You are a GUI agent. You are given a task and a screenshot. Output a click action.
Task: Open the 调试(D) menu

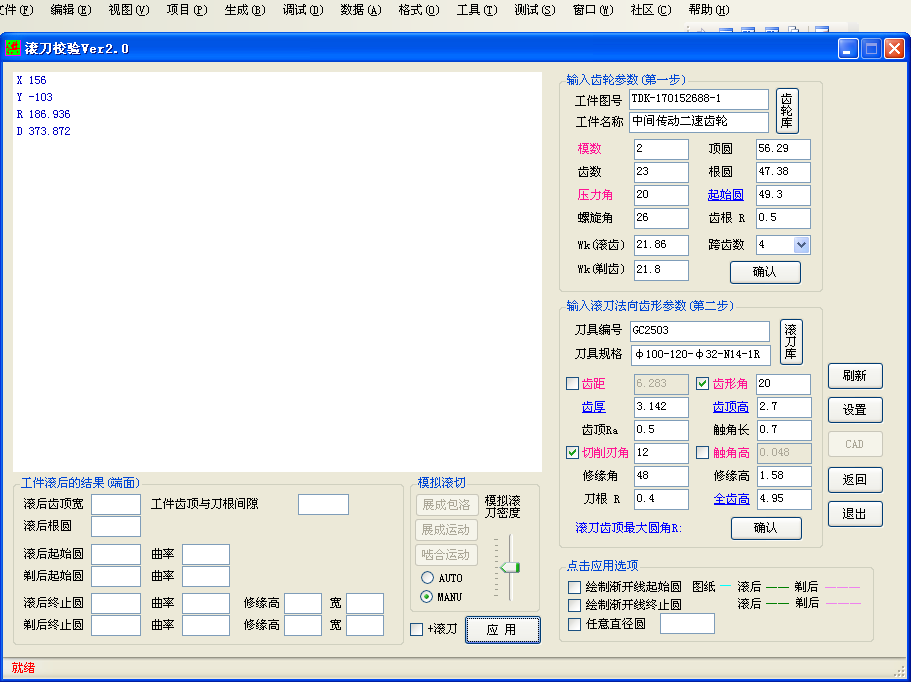(x=303, y=10)
